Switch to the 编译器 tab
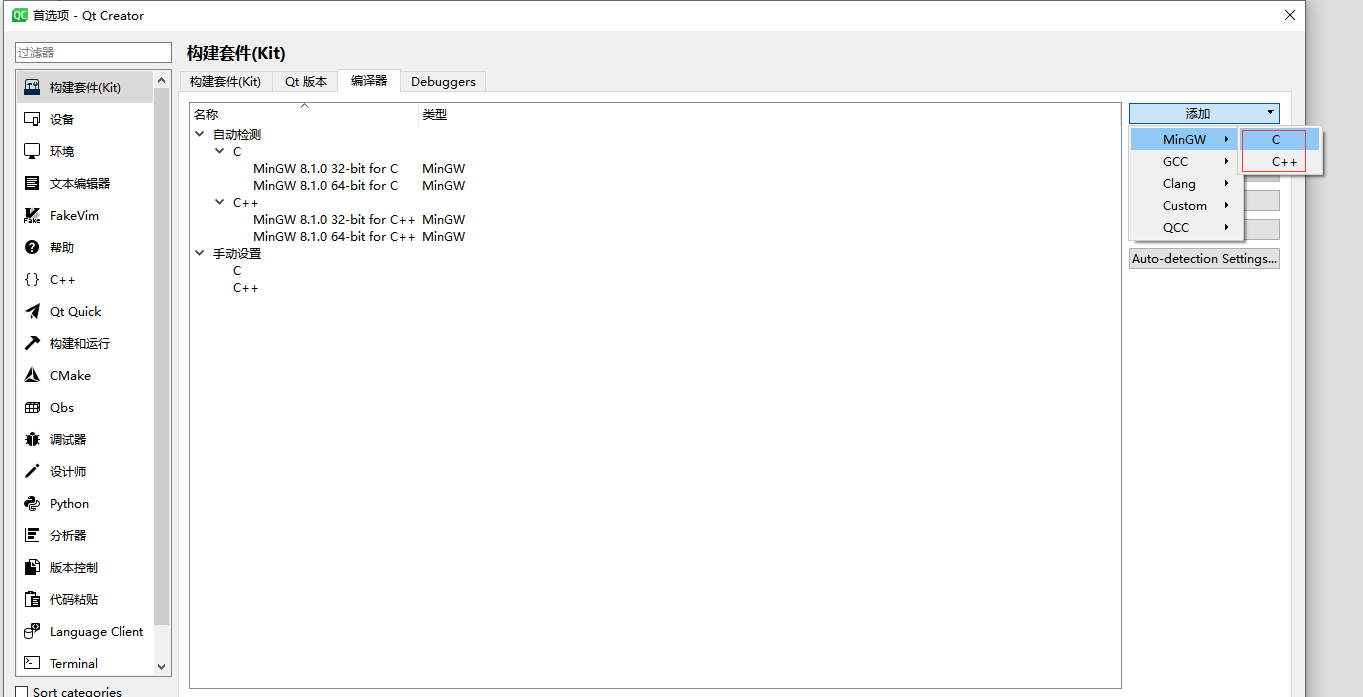Image resolution: width=1363 pixels, height=697 pixels. tap(369, 81)
